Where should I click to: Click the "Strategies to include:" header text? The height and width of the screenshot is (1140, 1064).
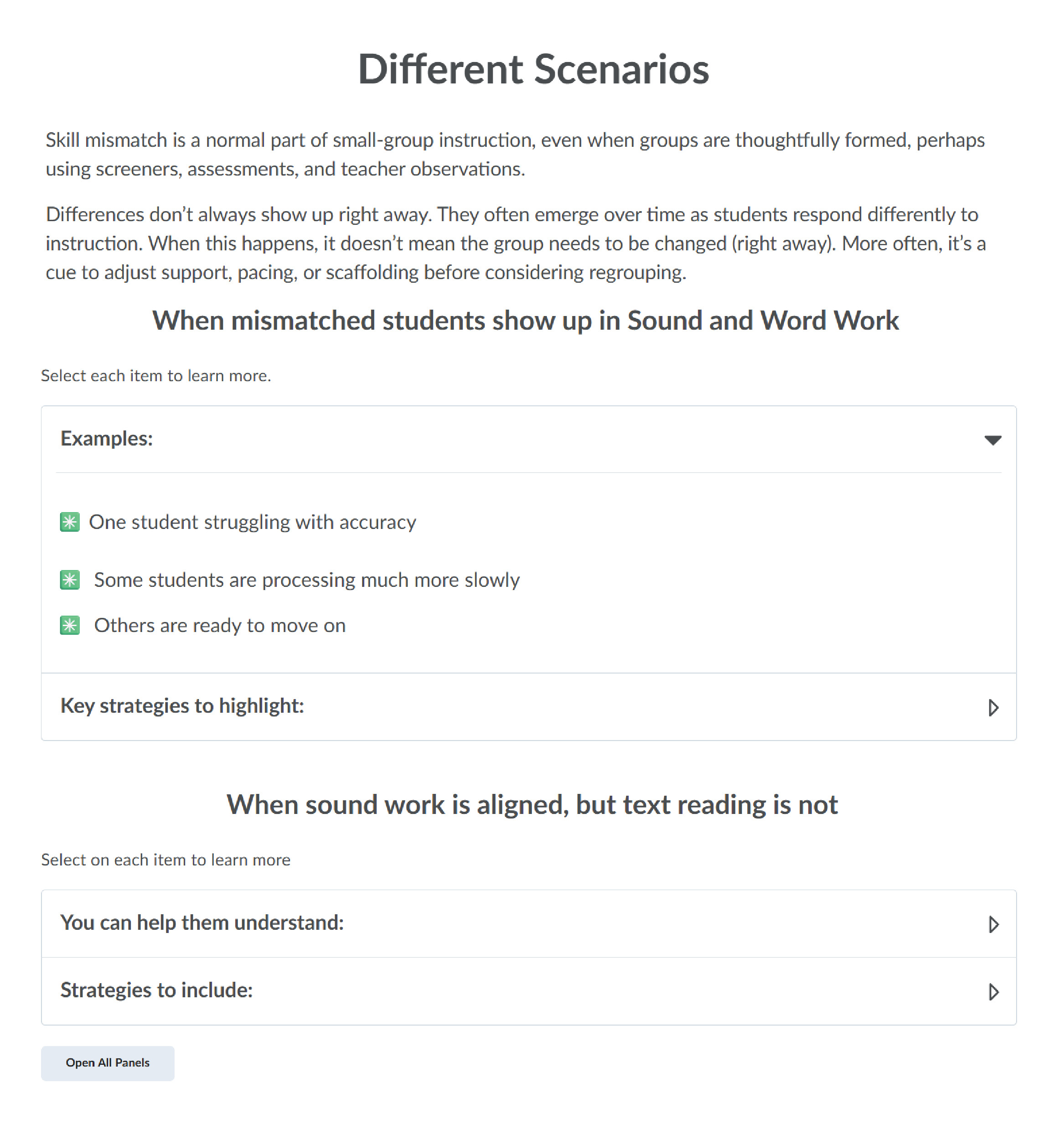click(x=156, y=990)
